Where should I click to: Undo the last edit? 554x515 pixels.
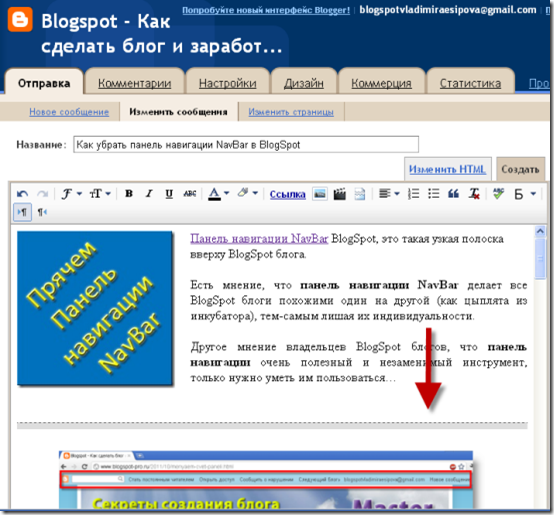click(x=23, y=194)
